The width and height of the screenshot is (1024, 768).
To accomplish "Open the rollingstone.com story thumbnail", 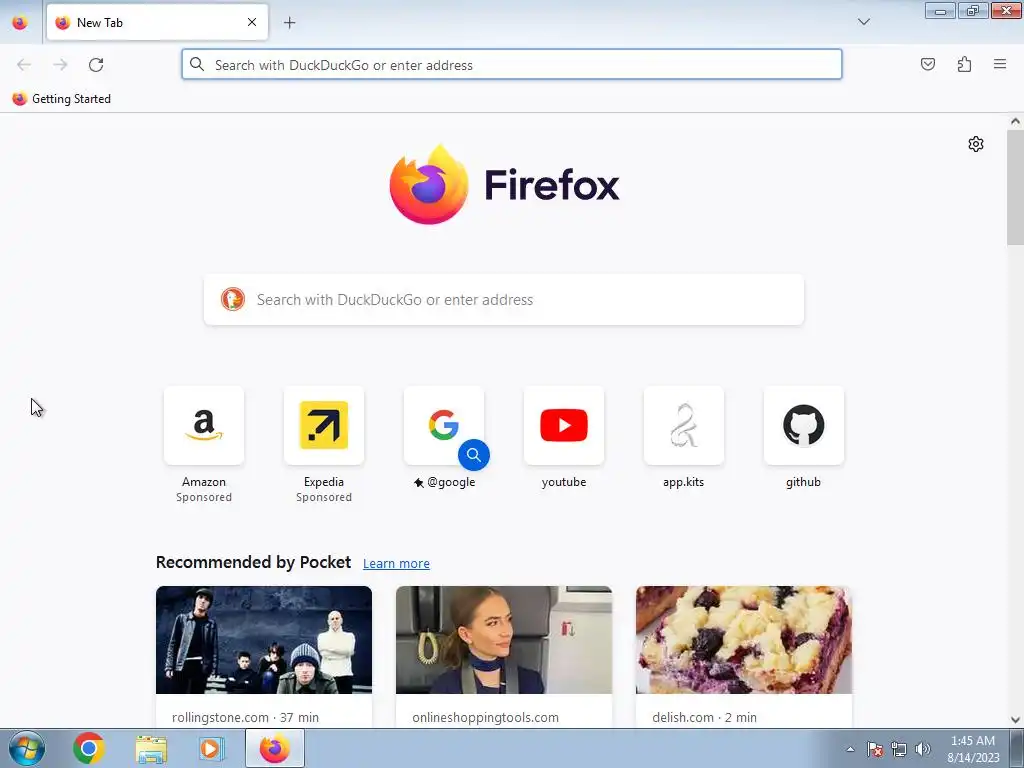I will (x=264, y=640).
